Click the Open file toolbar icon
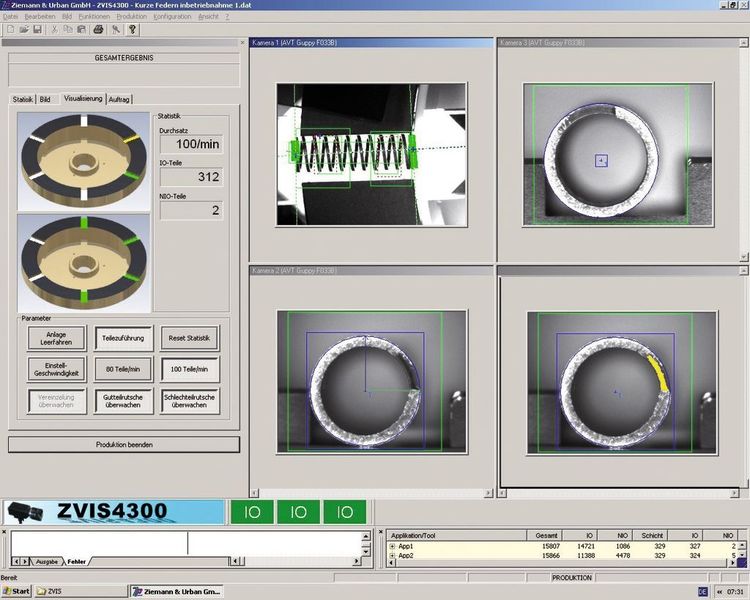This screenshot has width=750, height=600. 23,29
